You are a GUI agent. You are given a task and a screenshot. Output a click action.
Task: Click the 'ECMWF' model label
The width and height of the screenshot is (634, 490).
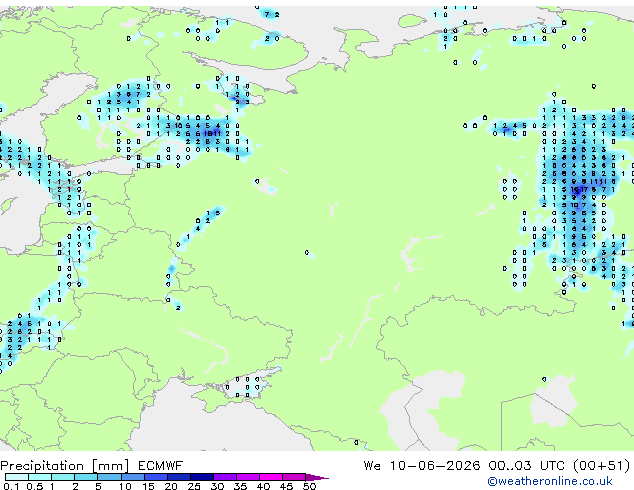[x=161, y=466]
